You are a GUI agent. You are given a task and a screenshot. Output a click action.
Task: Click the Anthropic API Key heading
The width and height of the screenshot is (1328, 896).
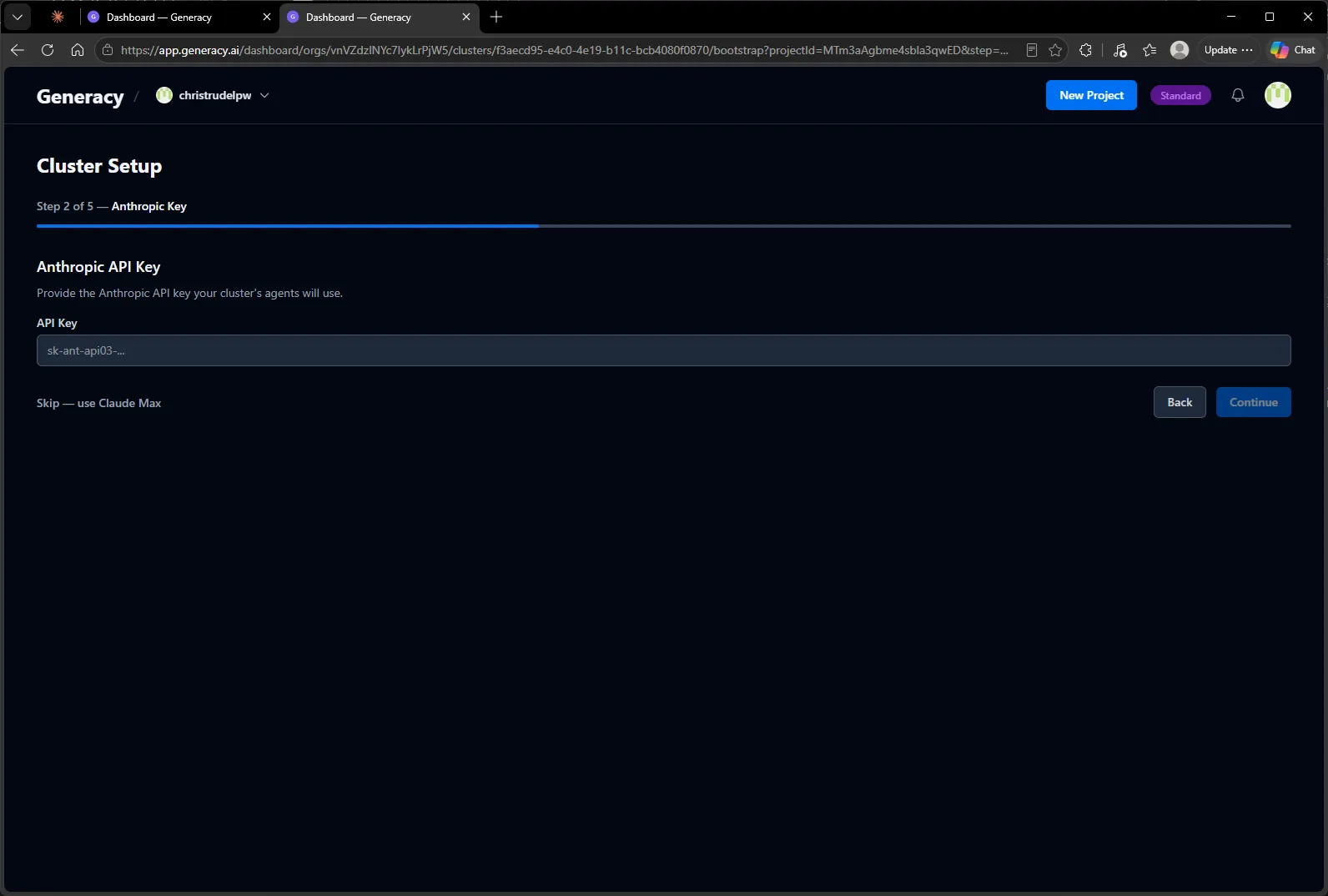coord(98,267)
